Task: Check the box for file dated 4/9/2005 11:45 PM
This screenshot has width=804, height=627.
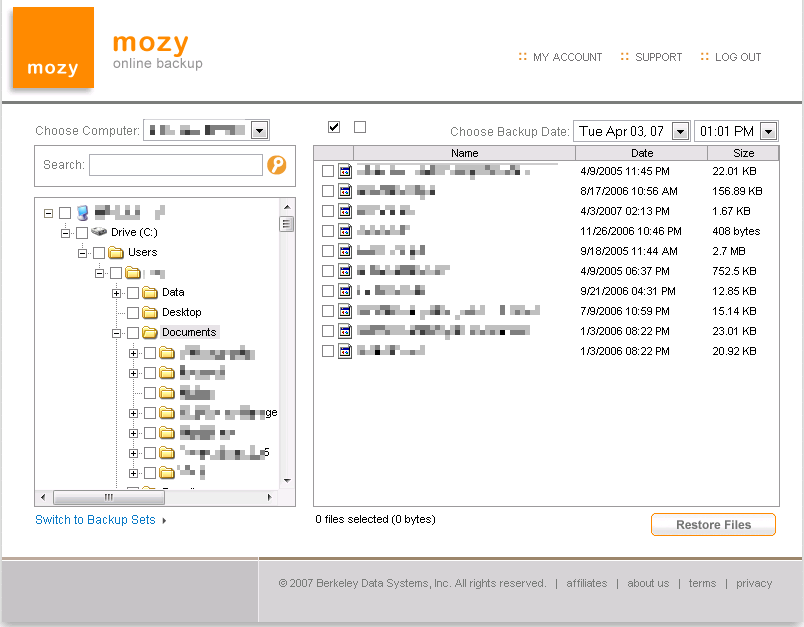Action: point(328,171)
